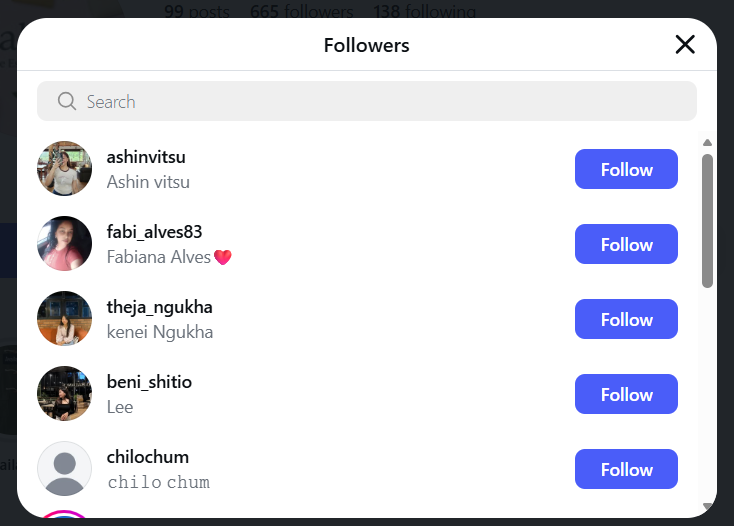The width and height of the screenshot is (734, 526).
Task: Open the fabi_alves83 username link
Action: coord(155,232)
